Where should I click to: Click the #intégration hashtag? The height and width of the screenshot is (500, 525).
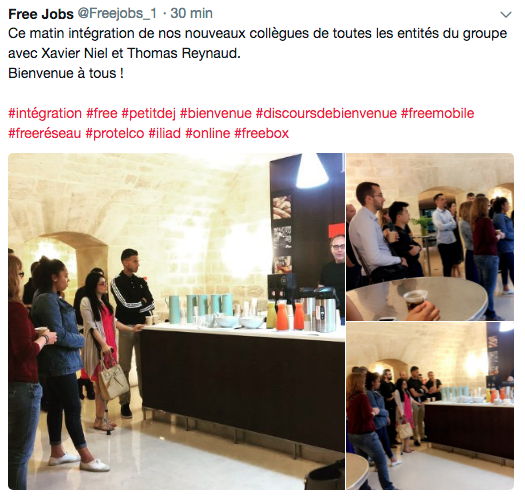point(45,114)
